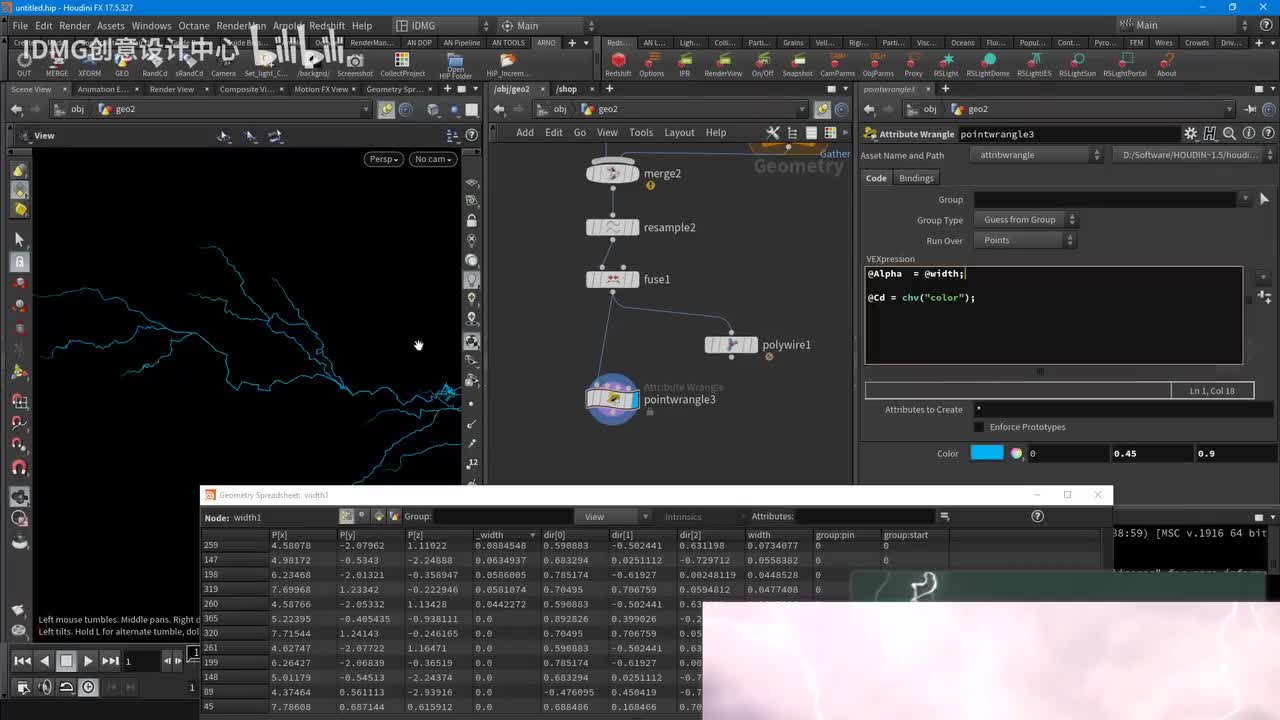Click the RSLightDome shelf icon
Image resolution: width=1280 pixels, height=720 pixels.
pos(987,62)
